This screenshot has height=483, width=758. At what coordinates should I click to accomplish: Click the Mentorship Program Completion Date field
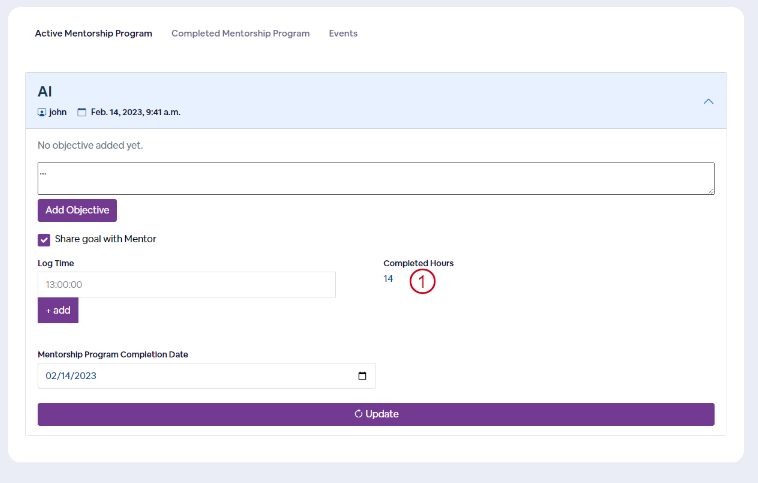pyautogui.click(x=206, y=376)
